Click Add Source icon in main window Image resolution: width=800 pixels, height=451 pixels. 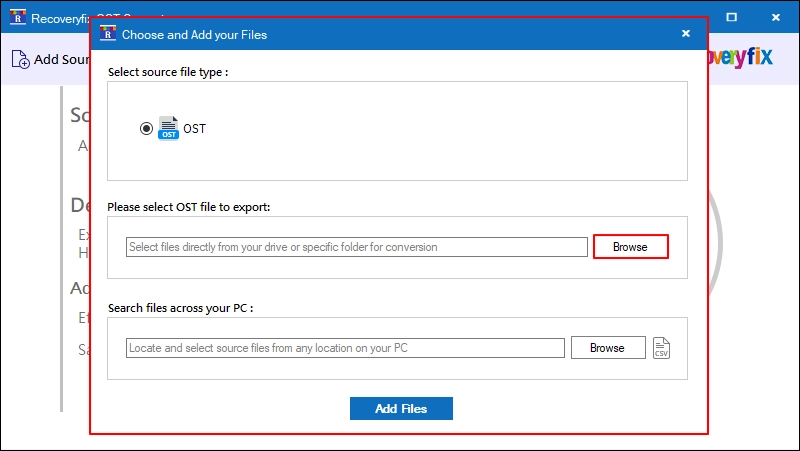pos(20,59)
